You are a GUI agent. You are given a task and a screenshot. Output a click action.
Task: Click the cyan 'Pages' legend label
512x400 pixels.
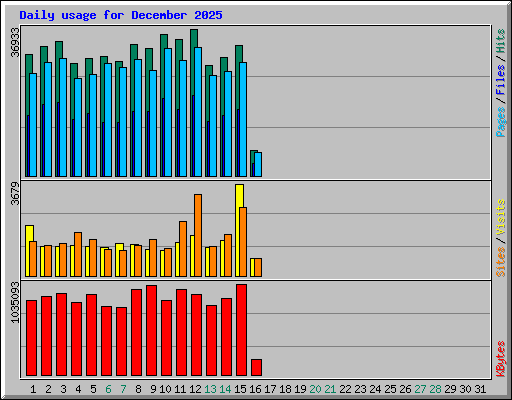coord(501,122)
